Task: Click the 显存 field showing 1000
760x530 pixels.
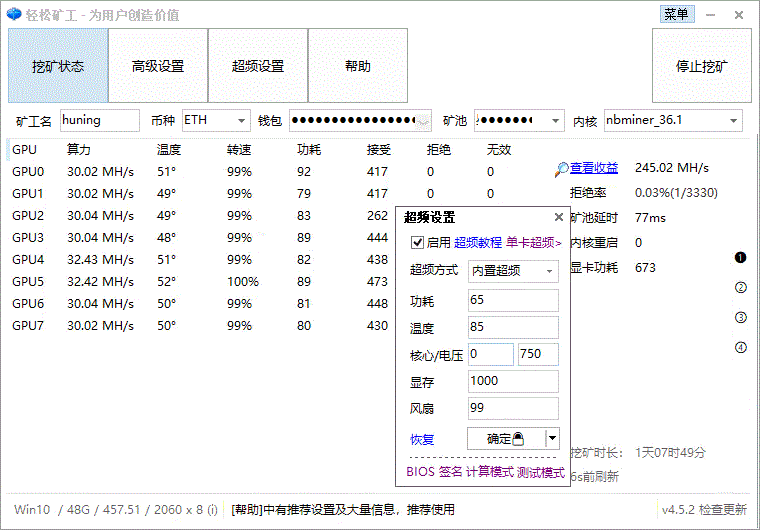Action: (x=513, y=382)
